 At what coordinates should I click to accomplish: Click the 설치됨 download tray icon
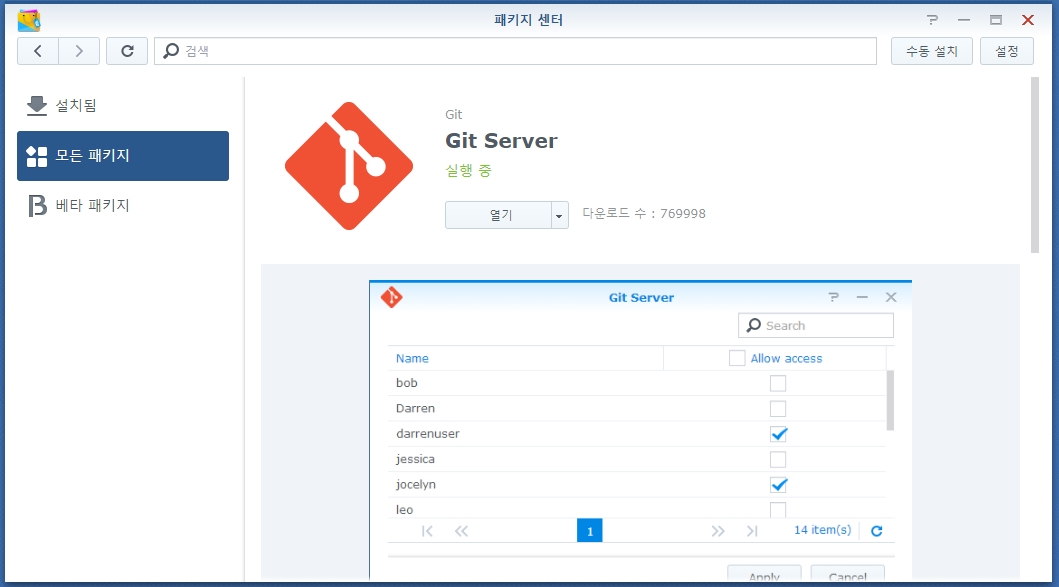(x=36, y=105)
